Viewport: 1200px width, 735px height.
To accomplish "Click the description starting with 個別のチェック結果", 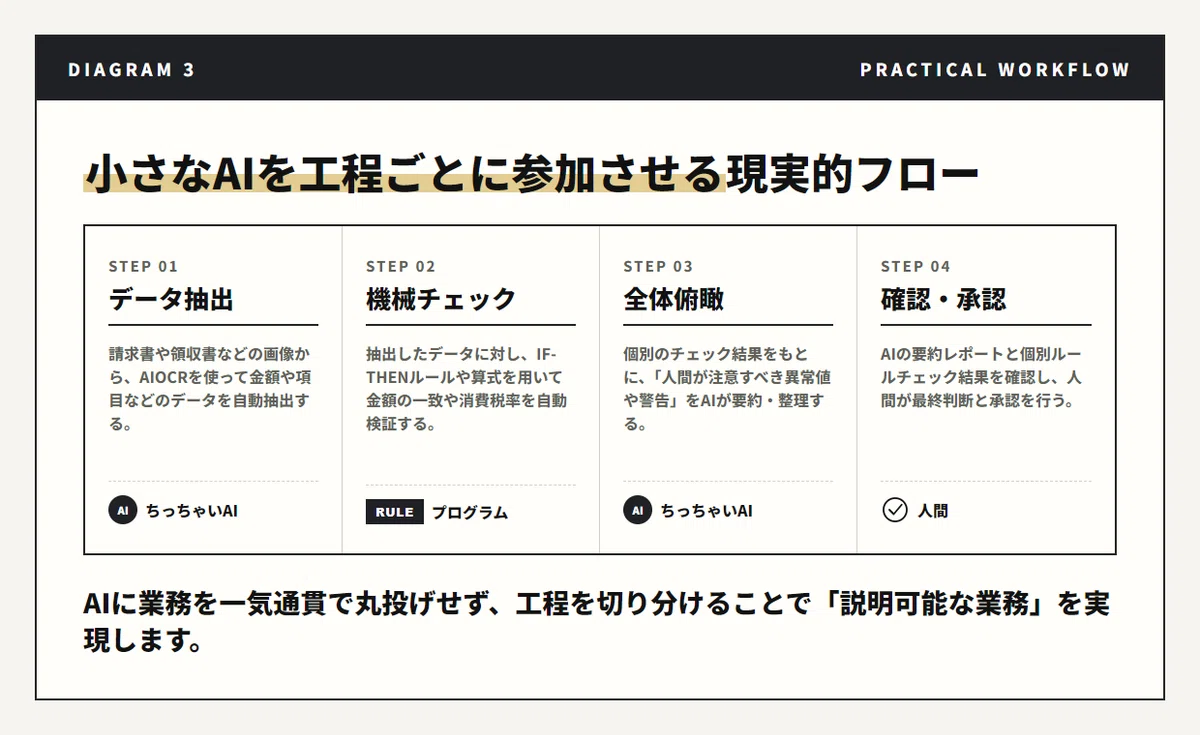I will [x=728, y=389].
